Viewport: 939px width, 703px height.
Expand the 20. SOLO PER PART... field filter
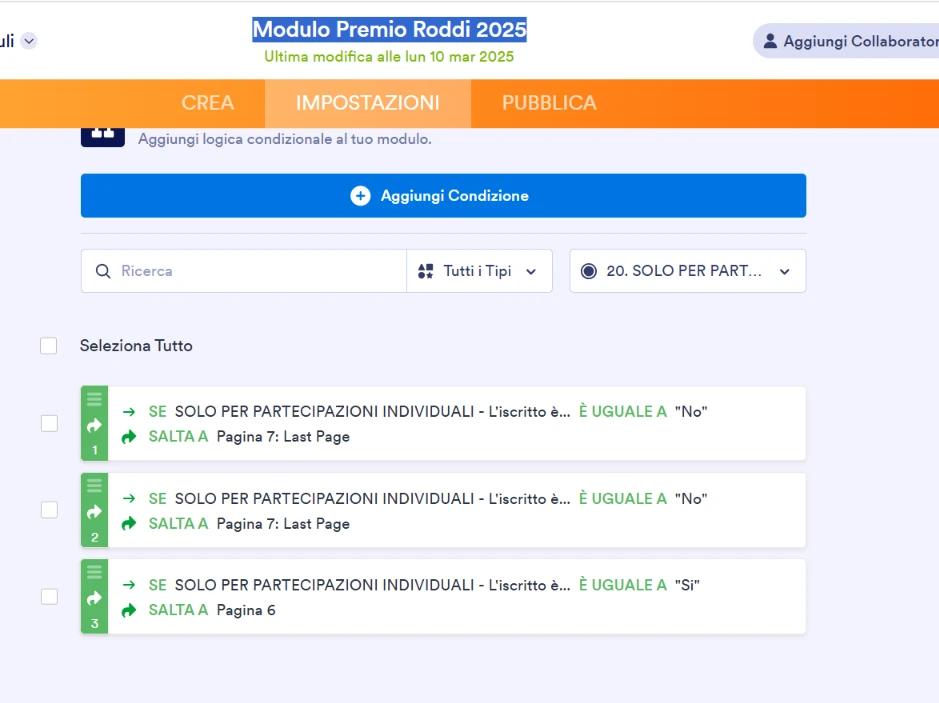click(x=687, y=271)
